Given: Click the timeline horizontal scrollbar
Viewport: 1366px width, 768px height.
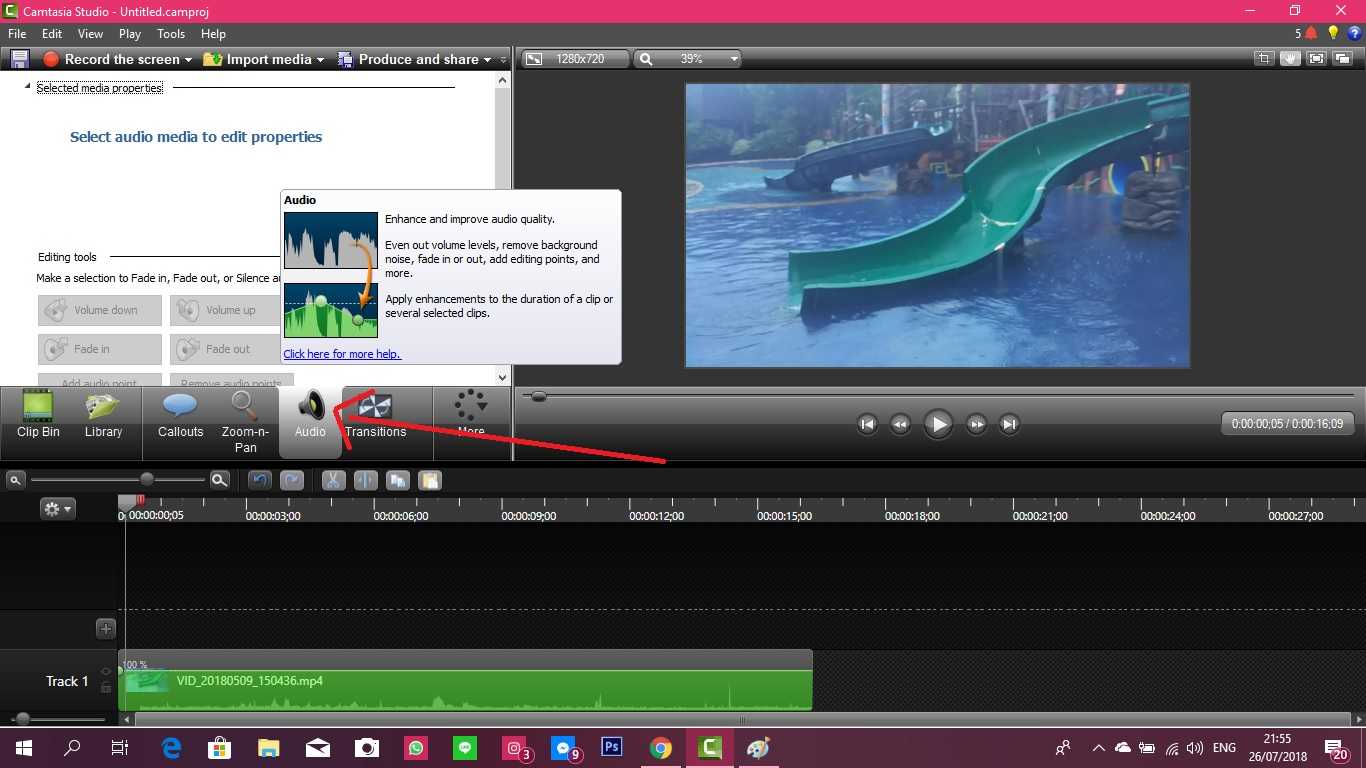Looking at the screenshot, I should [x=742, y=719].
